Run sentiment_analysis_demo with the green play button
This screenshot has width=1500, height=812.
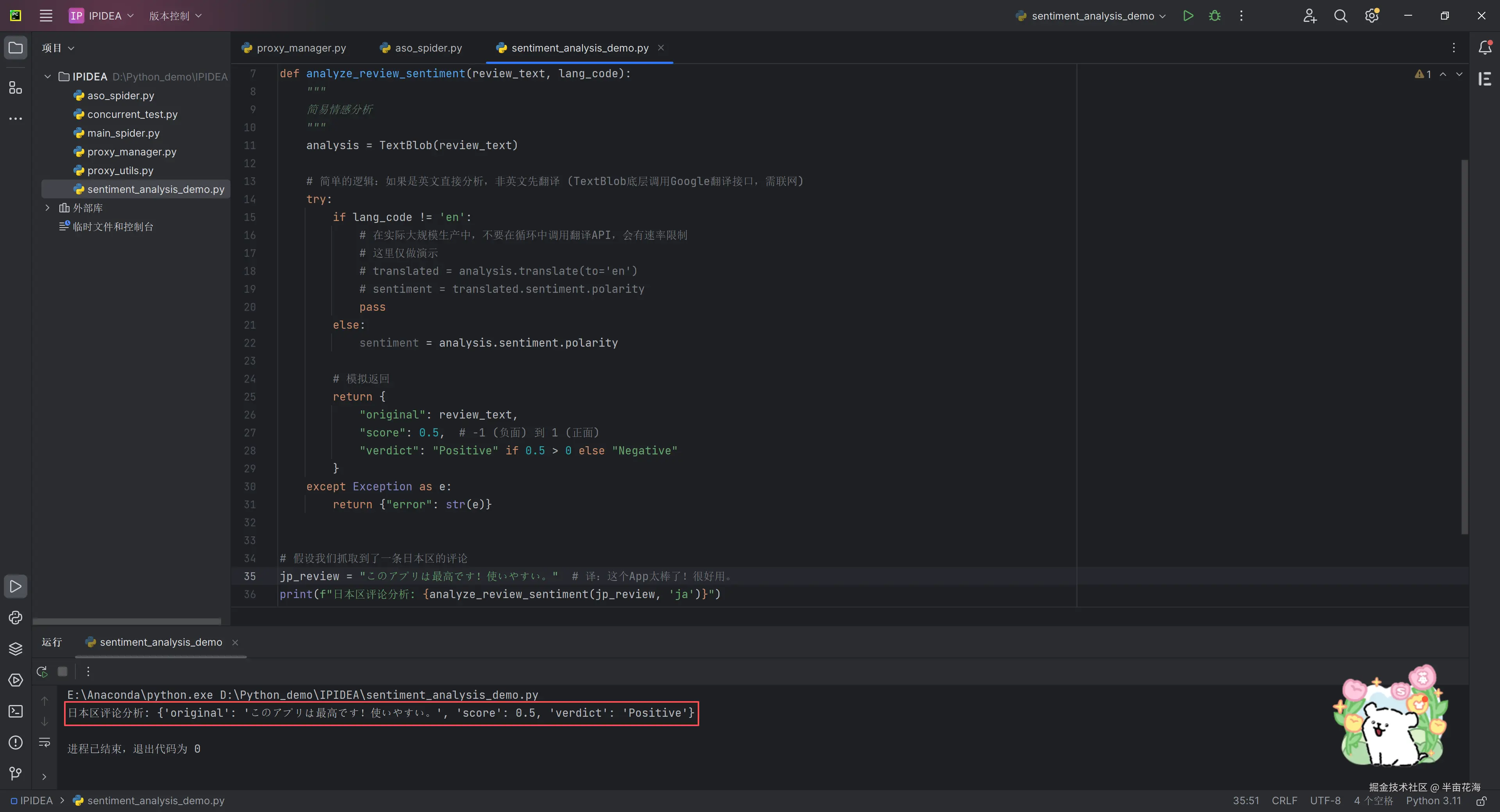point(1188,16)
